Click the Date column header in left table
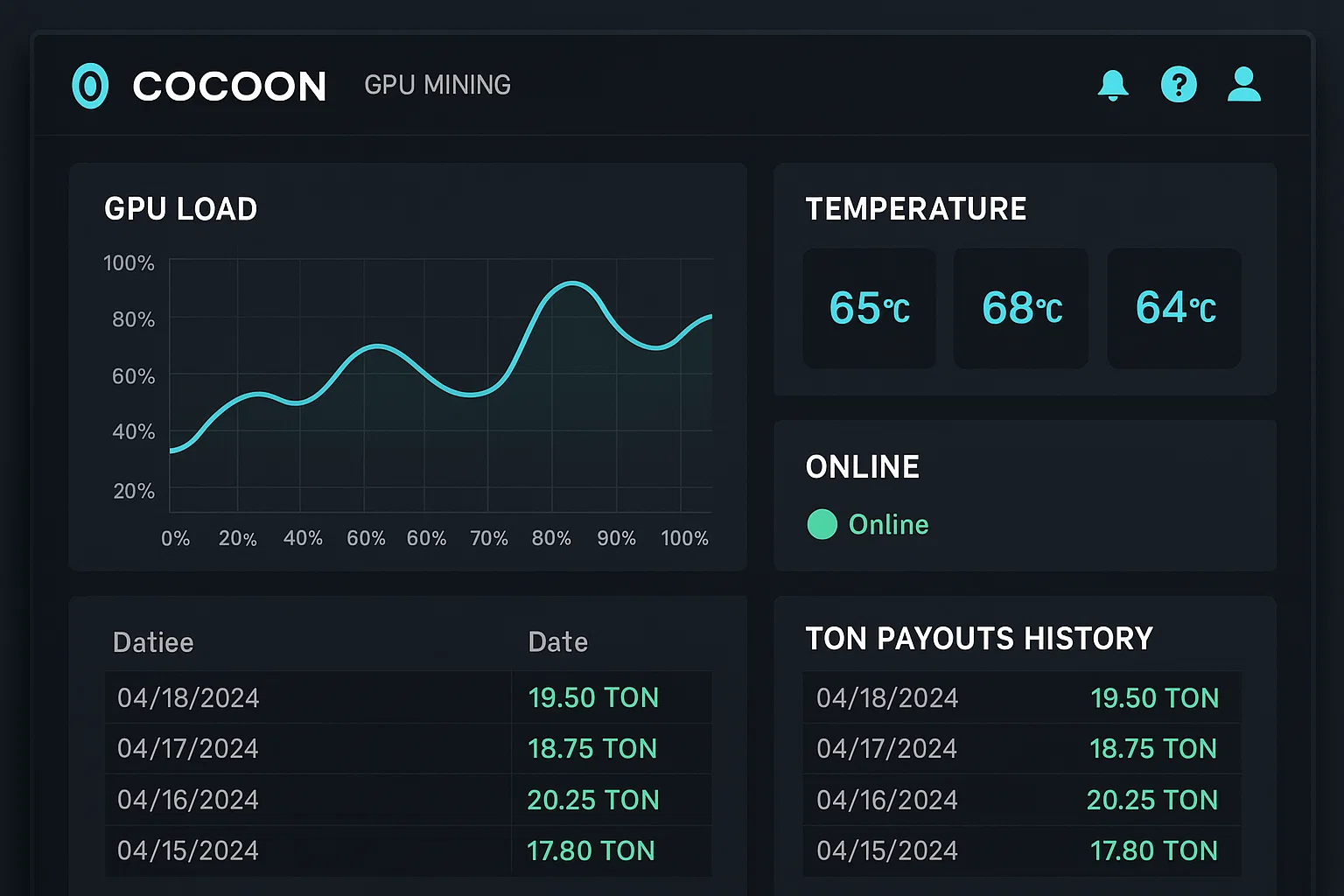Image resolution: width=1344 pixels, height=896 pixels. tap(558, 642)
